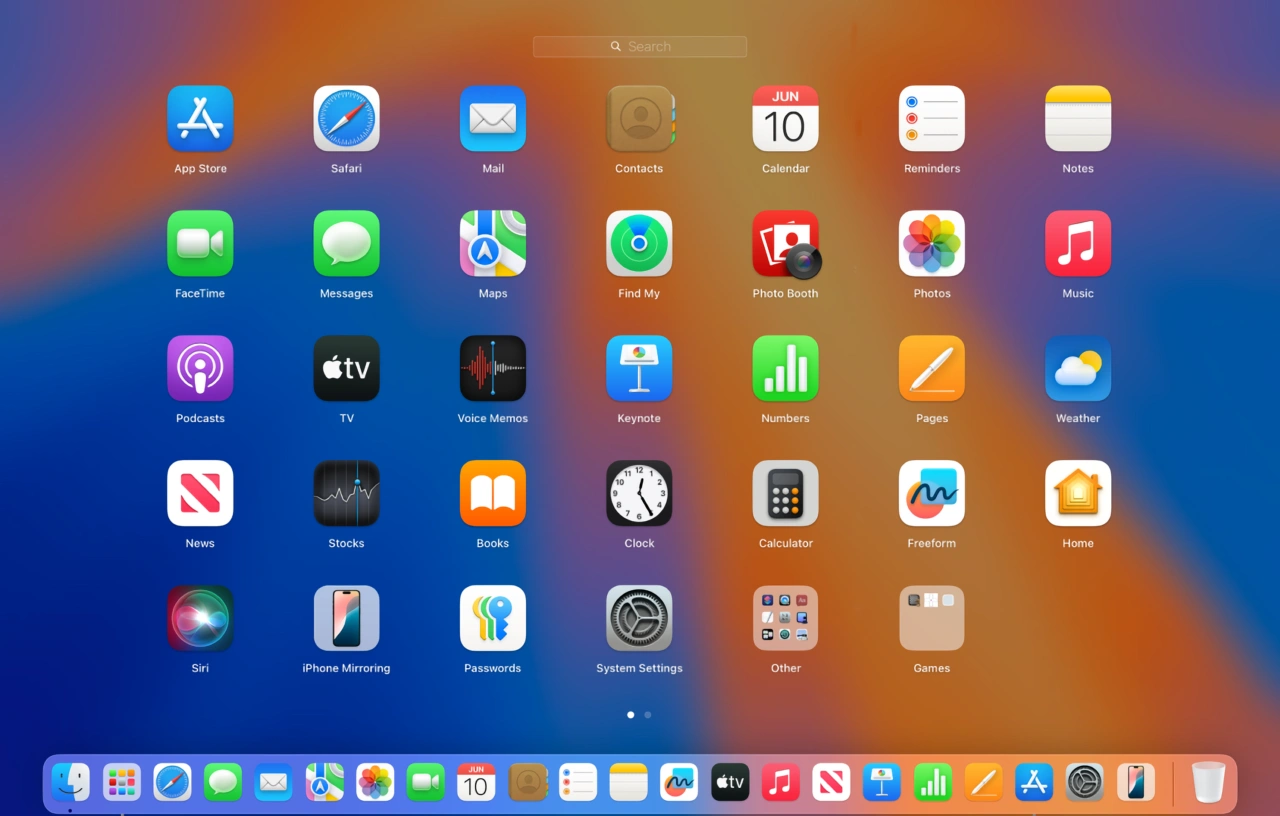1280x816 pixels.
Task: Open Finder from the Dock
Action: 71,782
